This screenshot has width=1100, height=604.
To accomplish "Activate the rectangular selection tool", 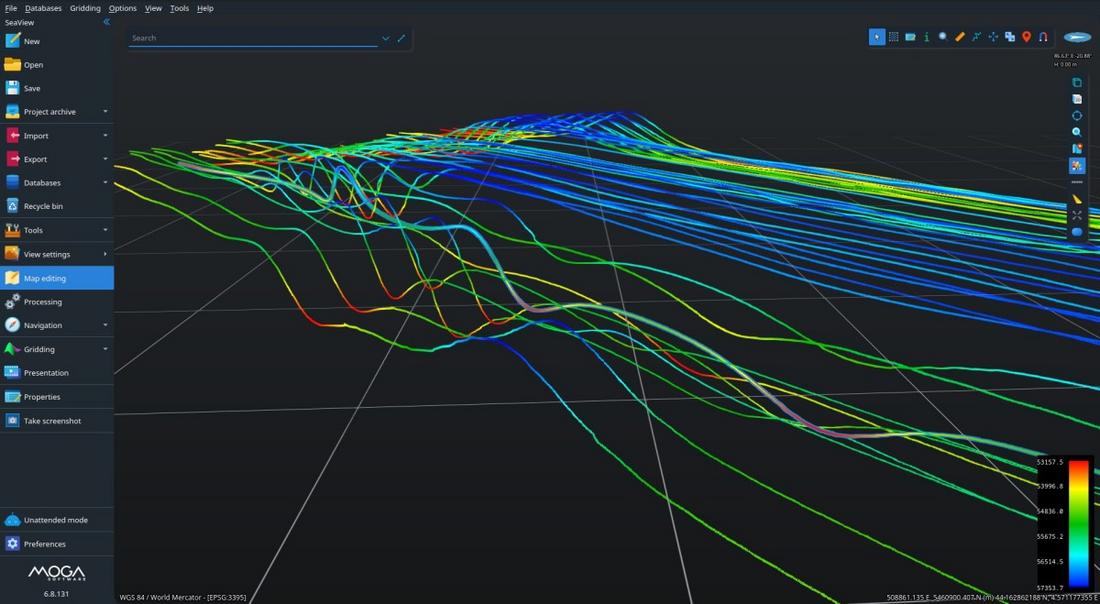I will click(x=894, y=37).
